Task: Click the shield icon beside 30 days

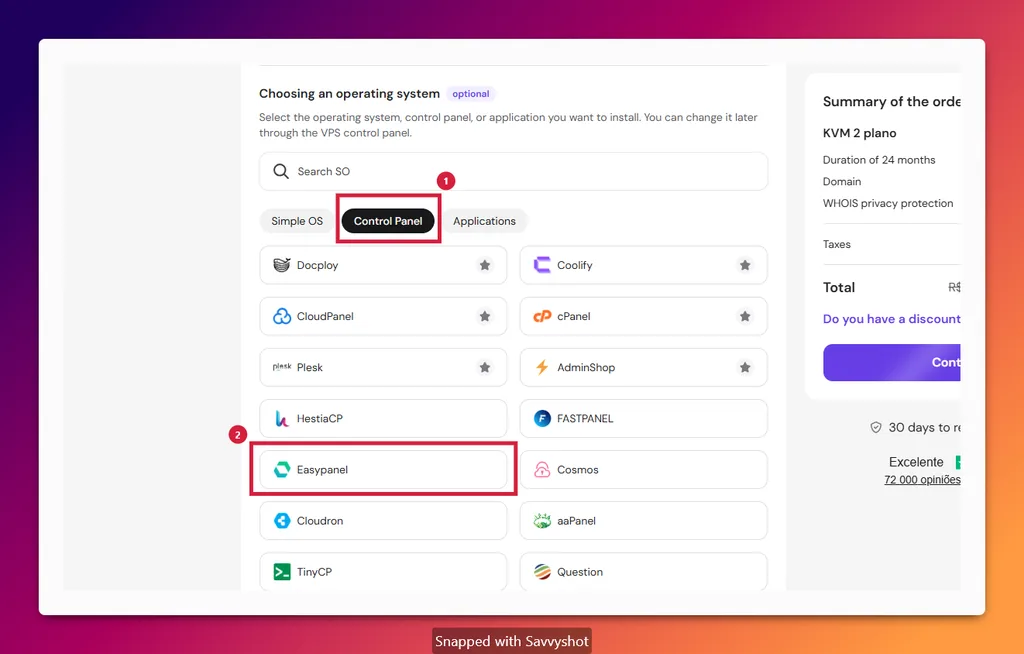Action: click(876, 427)
